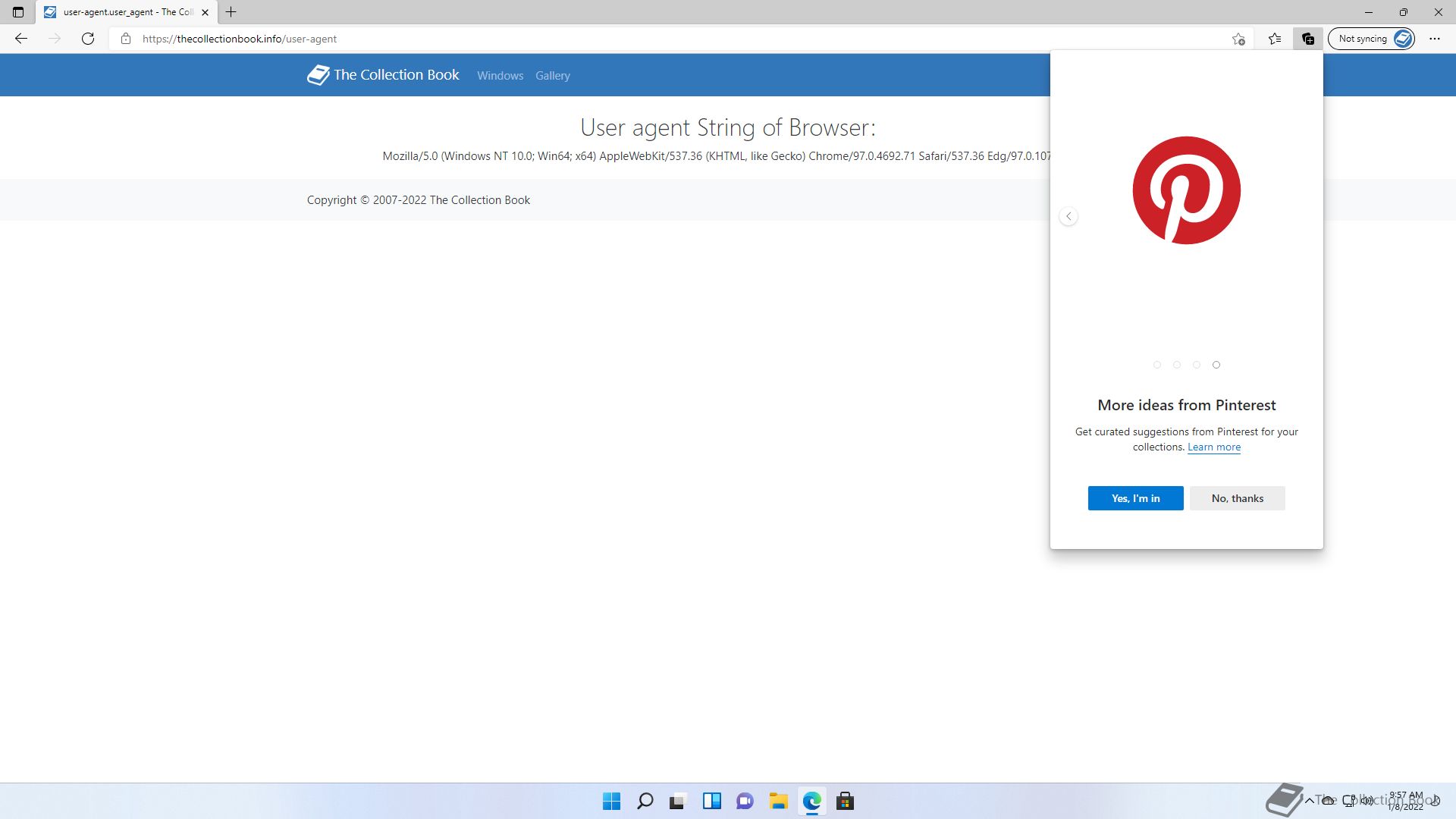
Task: Select third carousel page dot
Action: 1197,365
